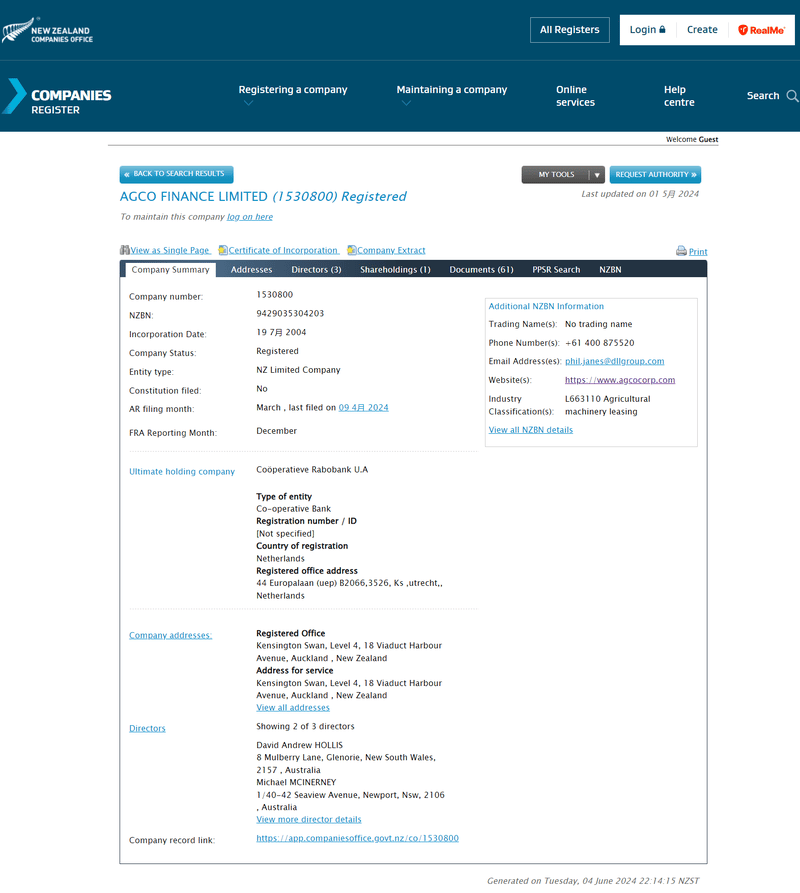This screenshot has height=893, width=800.
Task: Click the My Tools button
Action: [556, 175]
